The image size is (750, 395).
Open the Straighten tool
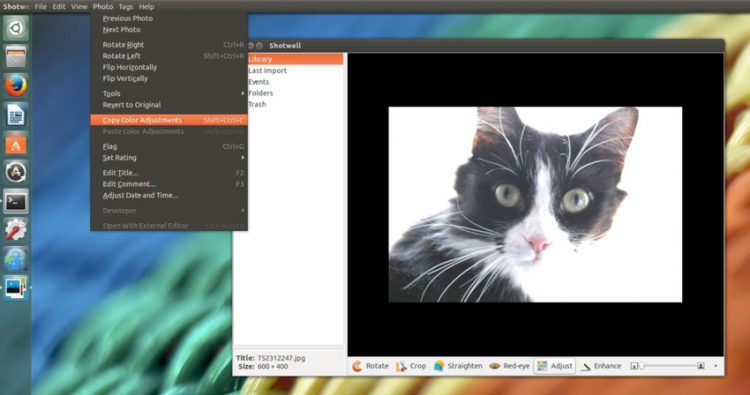[x=458, y=366]
